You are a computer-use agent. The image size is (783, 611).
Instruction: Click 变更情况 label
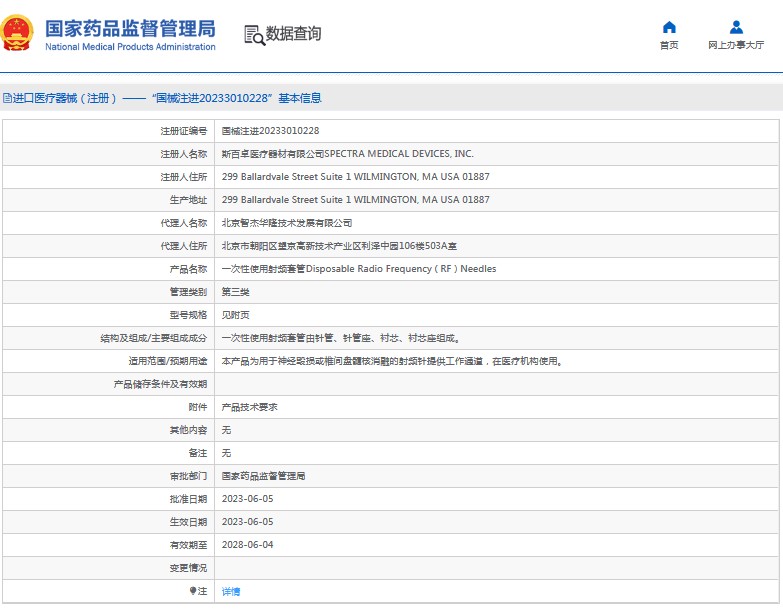(x=188, y=568)
